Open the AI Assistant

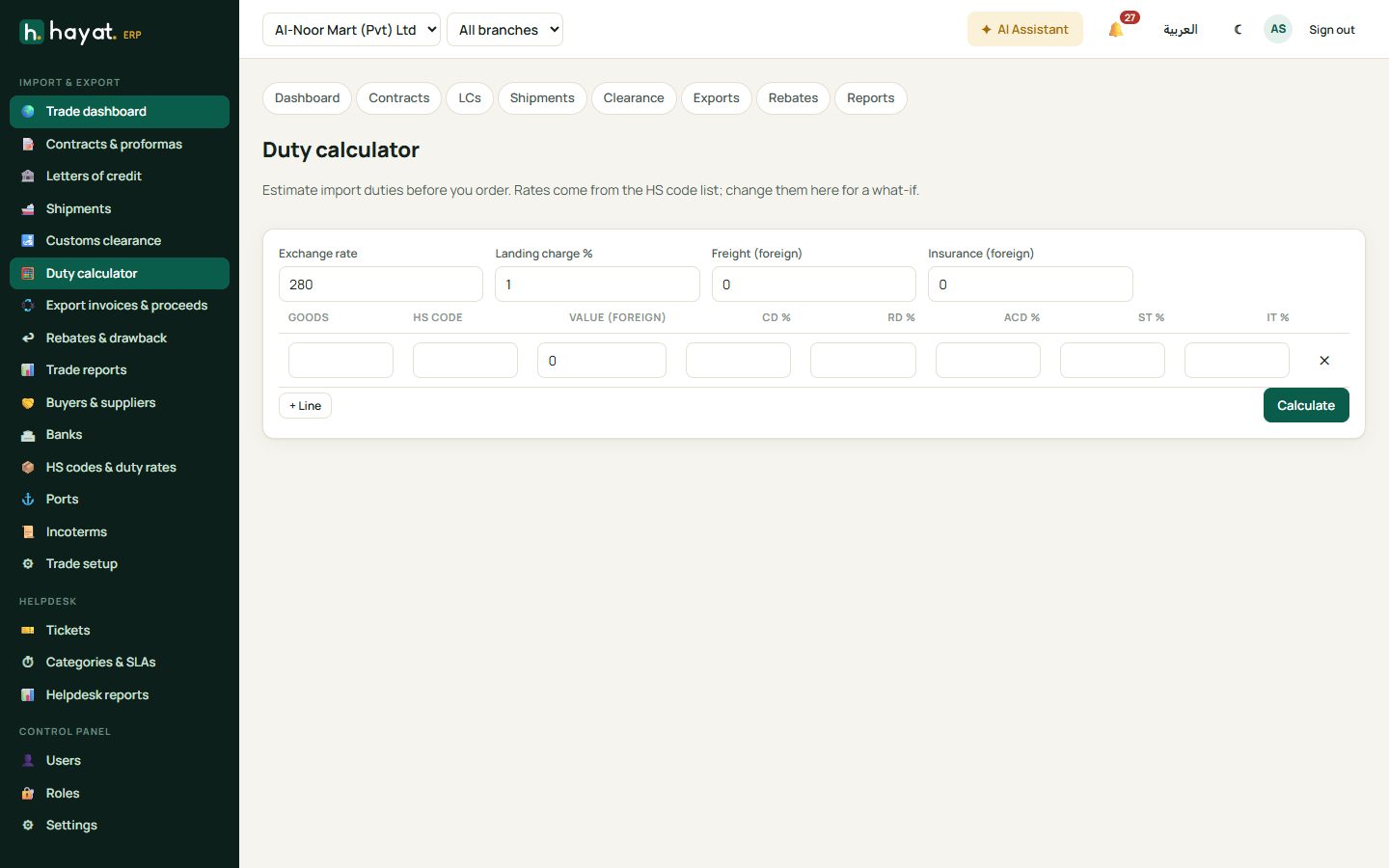pos(1025,30)
